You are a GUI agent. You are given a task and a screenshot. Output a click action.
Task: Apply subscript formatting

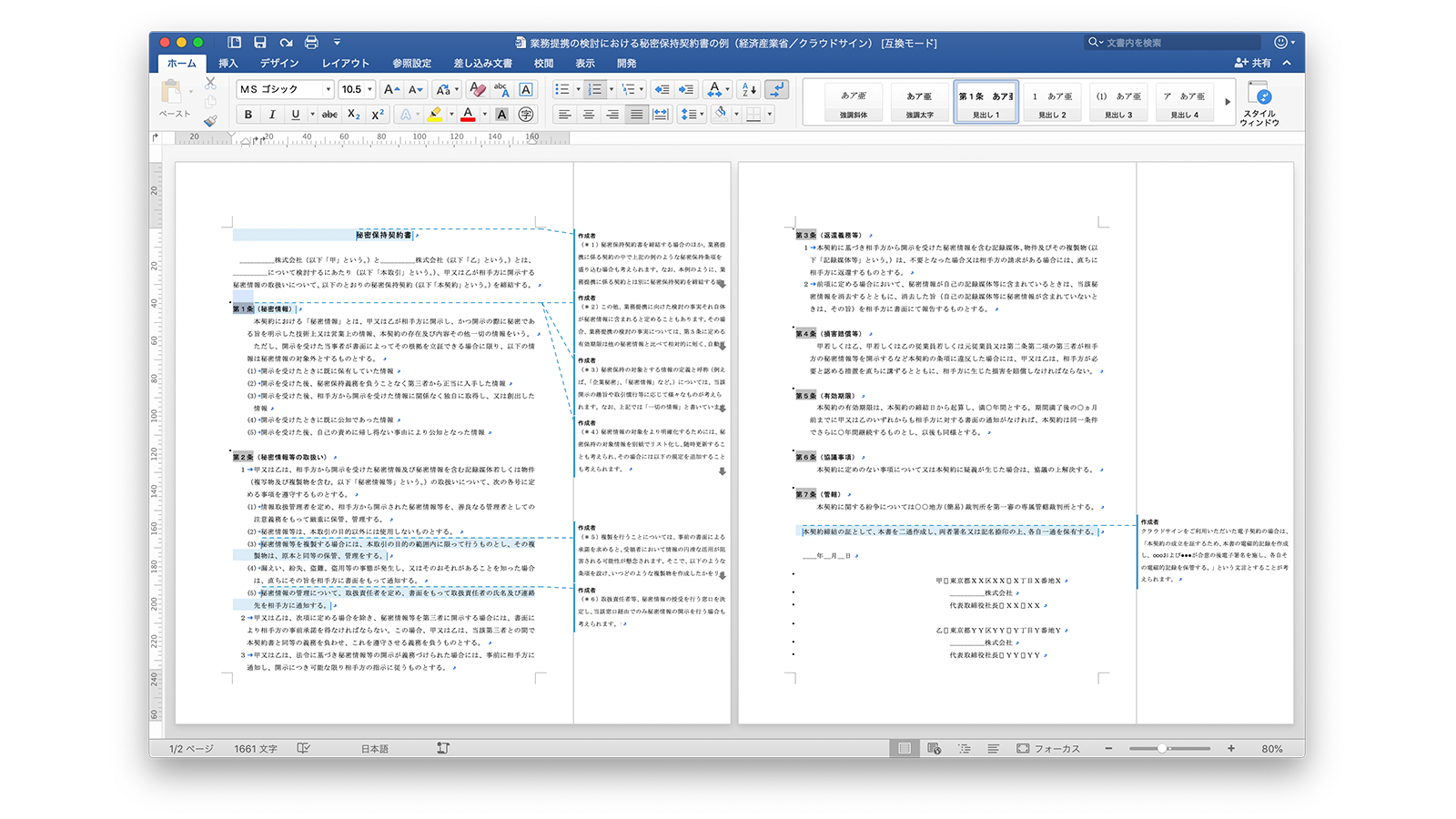coord(354,114)
